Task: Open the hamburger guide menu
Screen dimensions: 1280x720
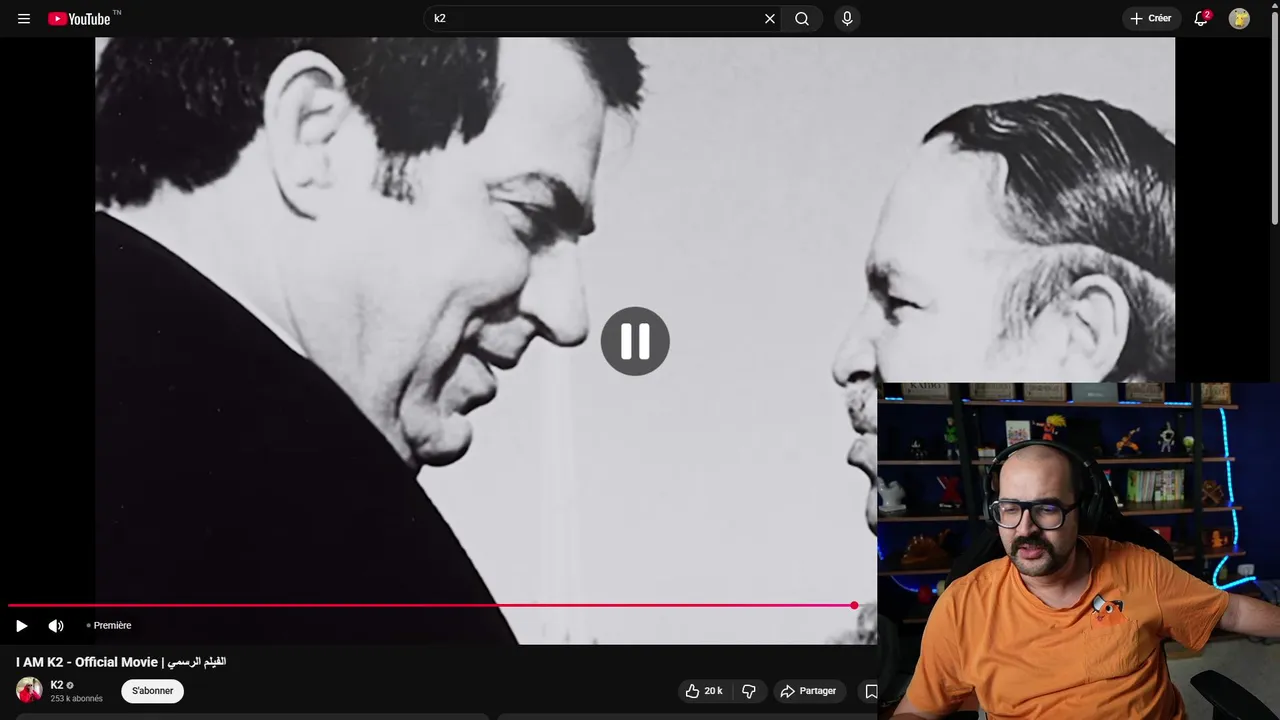Action: pyautogui.click(x=24, y=19)
